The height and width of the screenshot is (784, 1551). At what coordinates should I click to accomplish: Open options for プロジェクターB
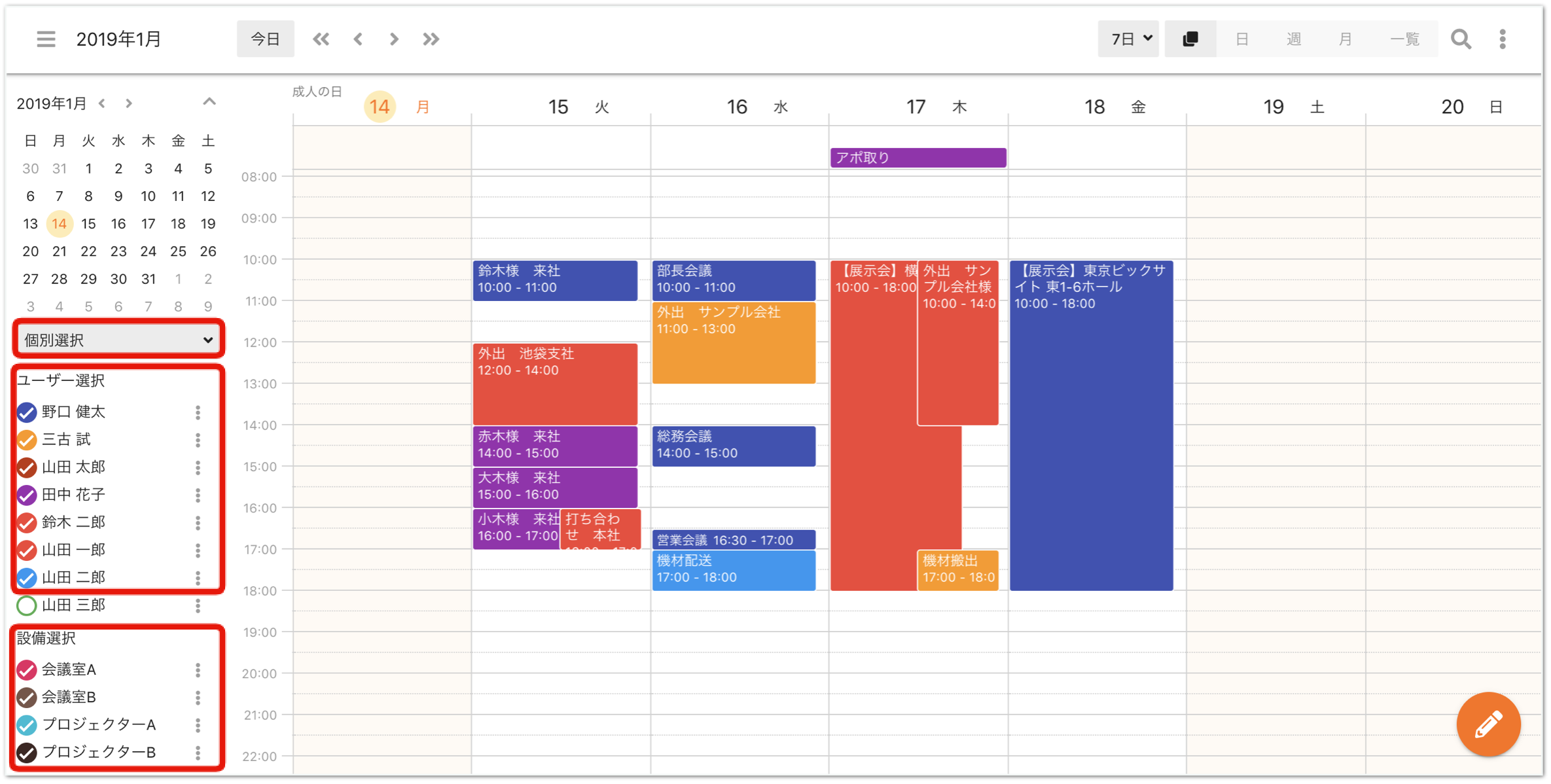198,753
